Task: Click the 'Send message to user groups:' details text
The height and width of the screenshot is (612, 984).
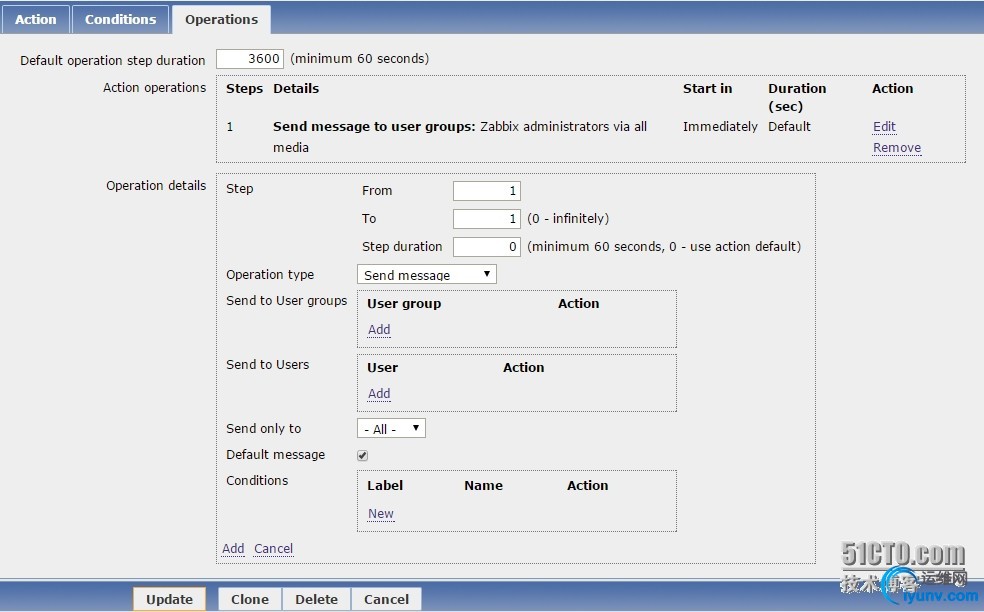Action: tap(374, 127)
